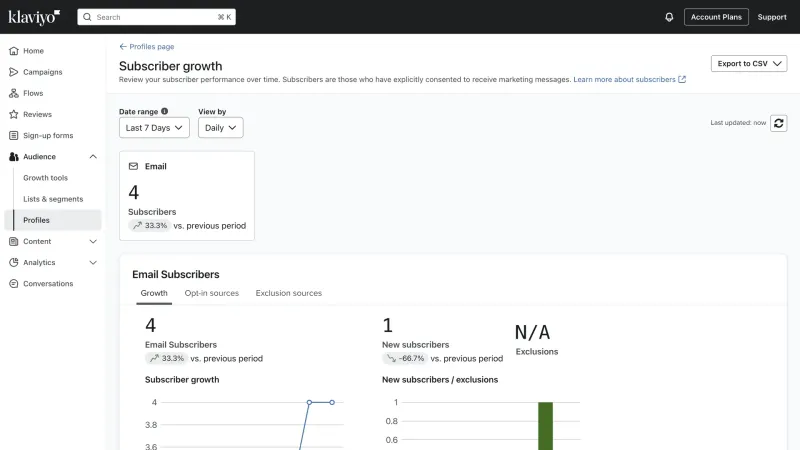Click the New subscribers / exclusions chart title
The width and height of the screenshot is (800, 450).
440,380
